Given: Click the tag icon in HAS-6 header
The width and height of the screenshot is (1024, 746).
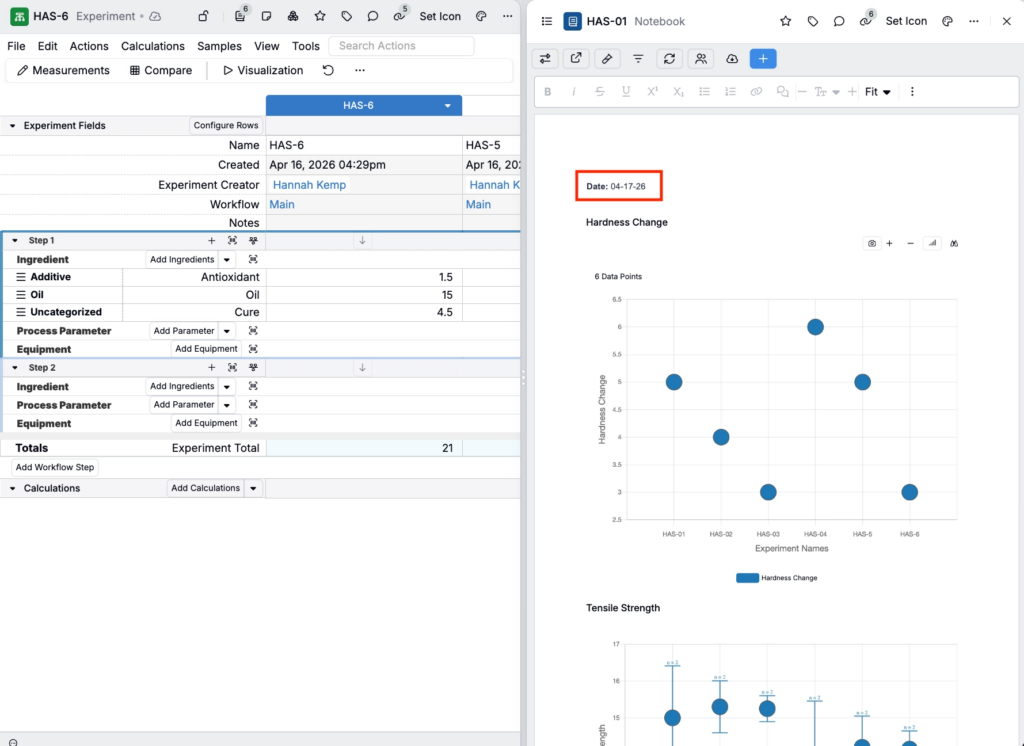Looking at the screenshot, I should click(346, 17).
